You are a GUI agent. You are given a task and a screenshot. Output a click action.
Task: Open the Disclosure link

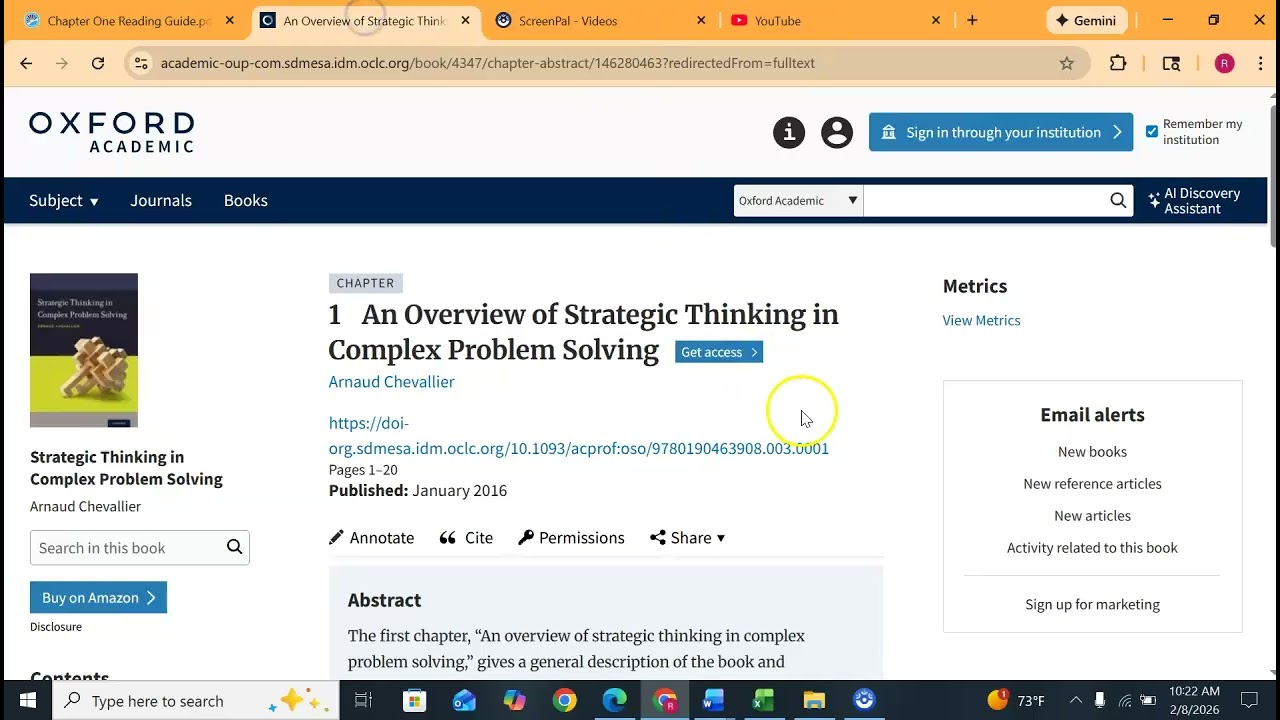point(56,627)
